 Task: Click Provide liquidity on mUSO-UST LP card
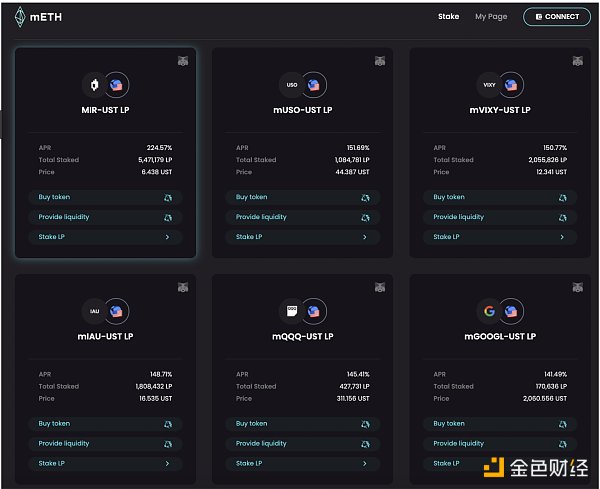(303, 217)
